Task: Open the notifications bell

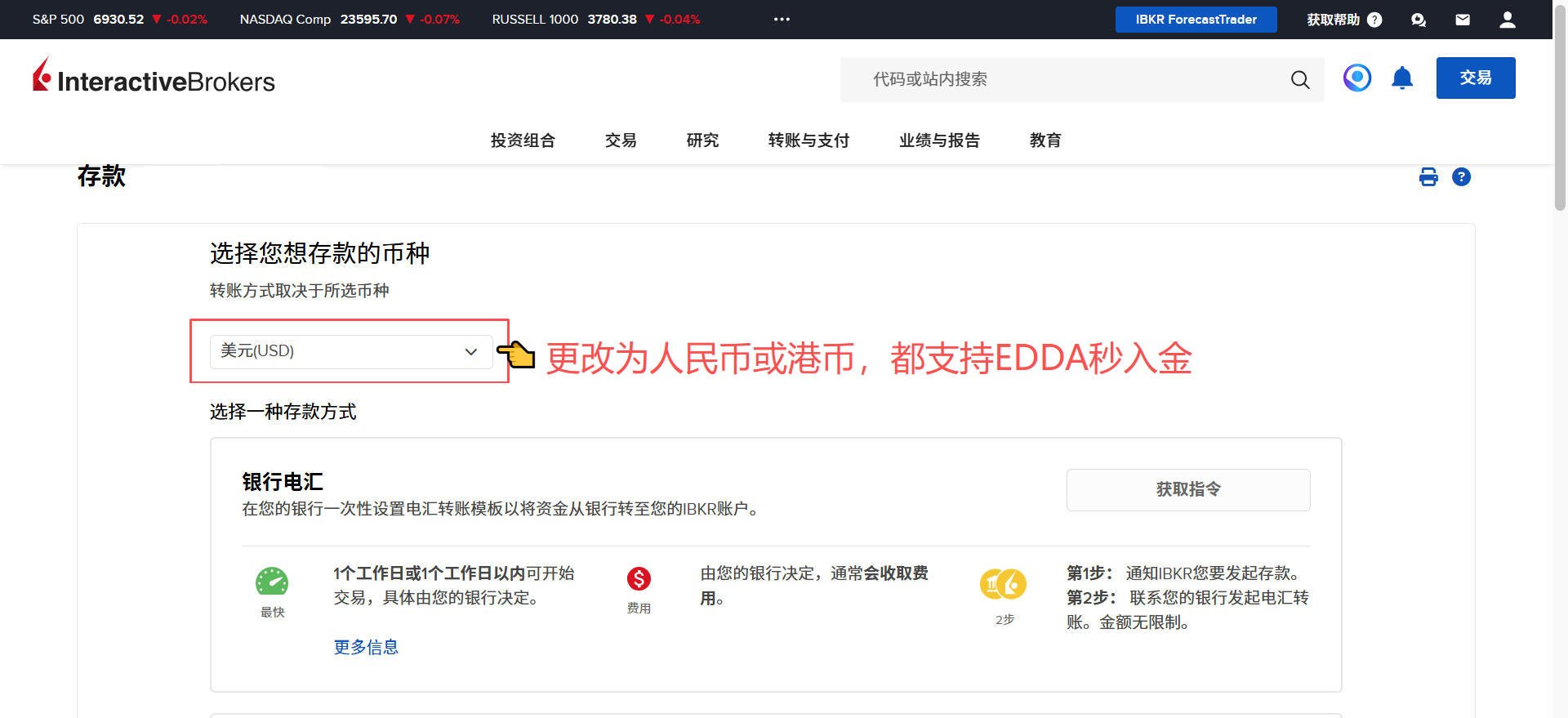Action: [x=1402, y=78]
